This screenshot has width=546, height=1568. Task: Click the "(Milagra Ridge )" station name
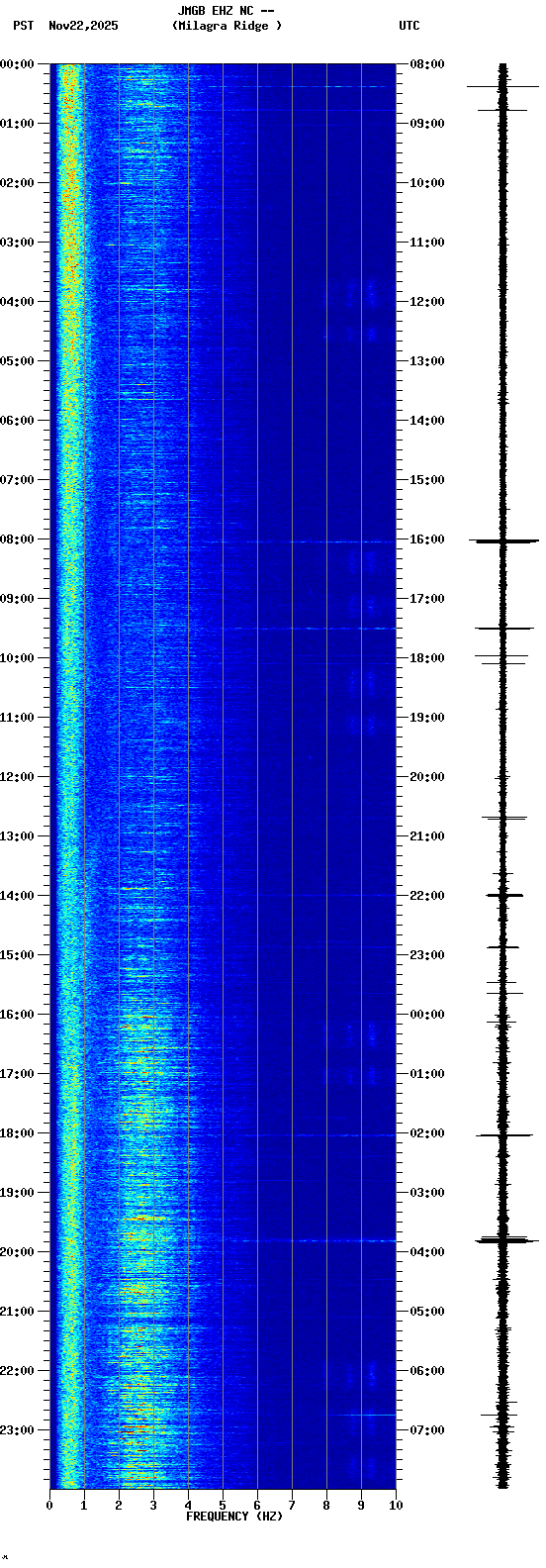click(x=227, y=26)
